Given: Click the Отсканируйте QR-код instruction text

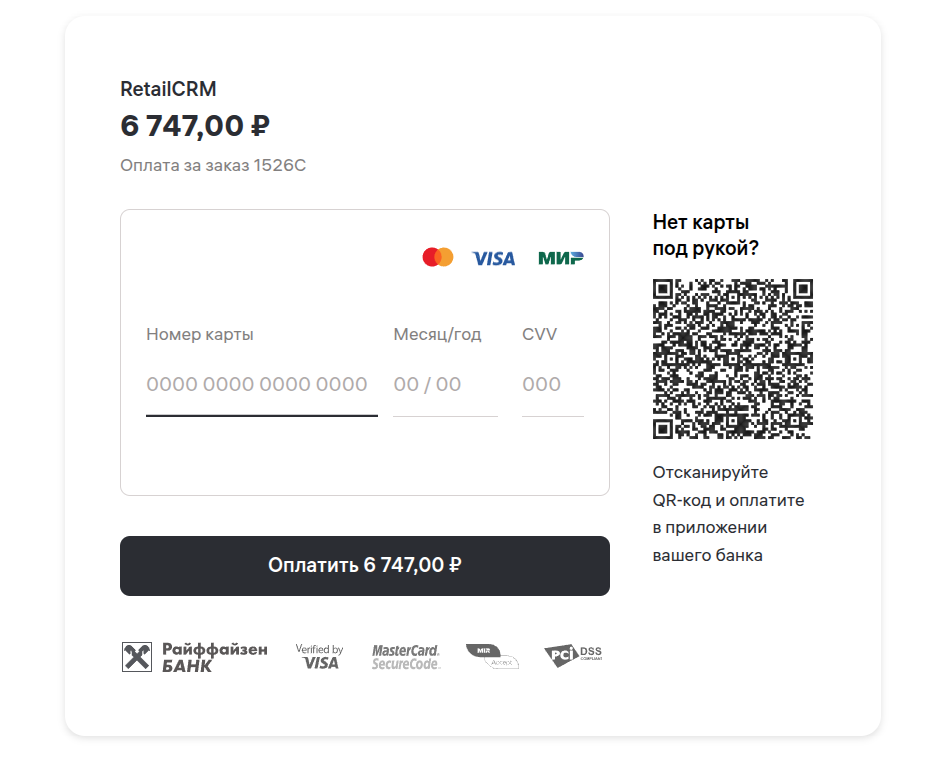Looking at the screenshot, I should point(728,513).
